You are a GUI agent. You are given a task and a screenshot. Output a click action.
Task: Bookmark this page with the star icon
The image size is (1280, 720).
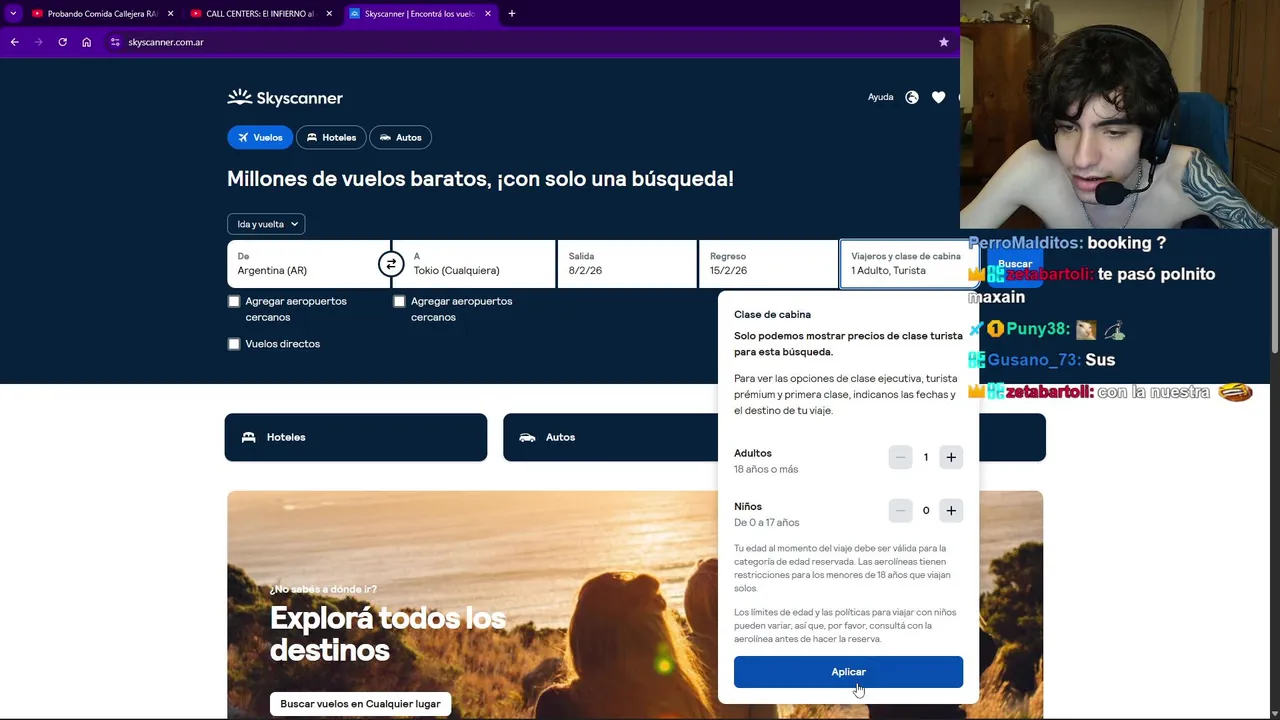click(x=943, y=42)
